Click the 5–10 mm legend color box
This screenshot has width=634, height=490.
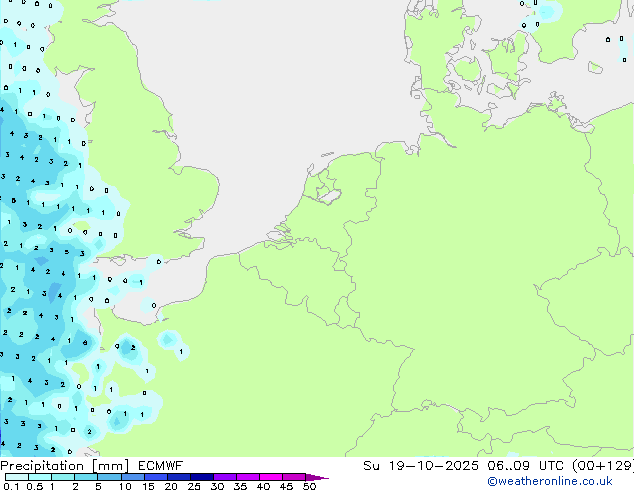109,477
